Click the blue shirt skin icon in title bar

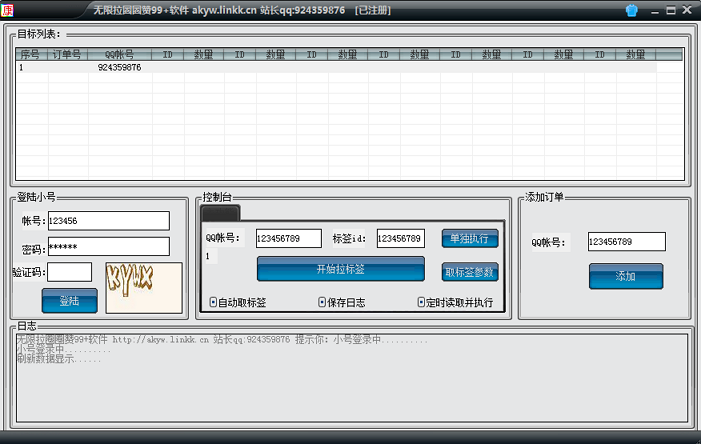click(631, 10)
